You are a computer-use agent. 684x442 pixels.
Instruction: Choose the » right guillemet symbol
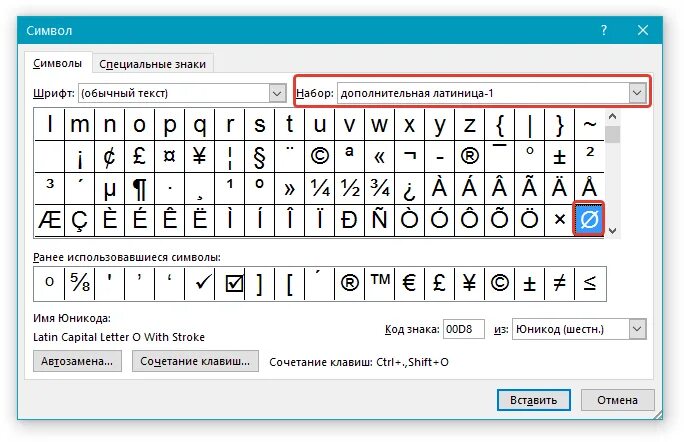pos(289,188)
